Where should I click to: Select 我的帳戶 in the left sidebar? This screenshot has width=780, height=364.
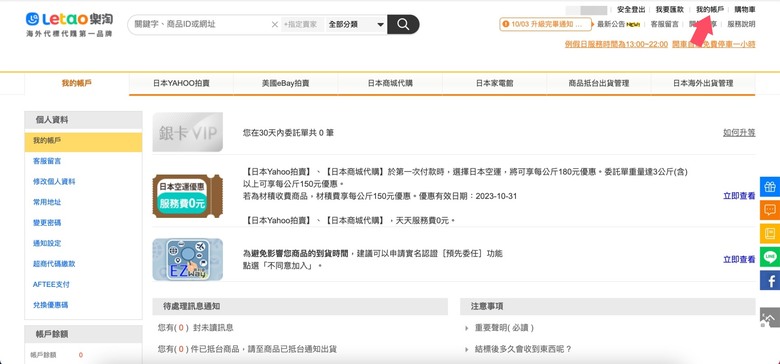pos(84,141)
